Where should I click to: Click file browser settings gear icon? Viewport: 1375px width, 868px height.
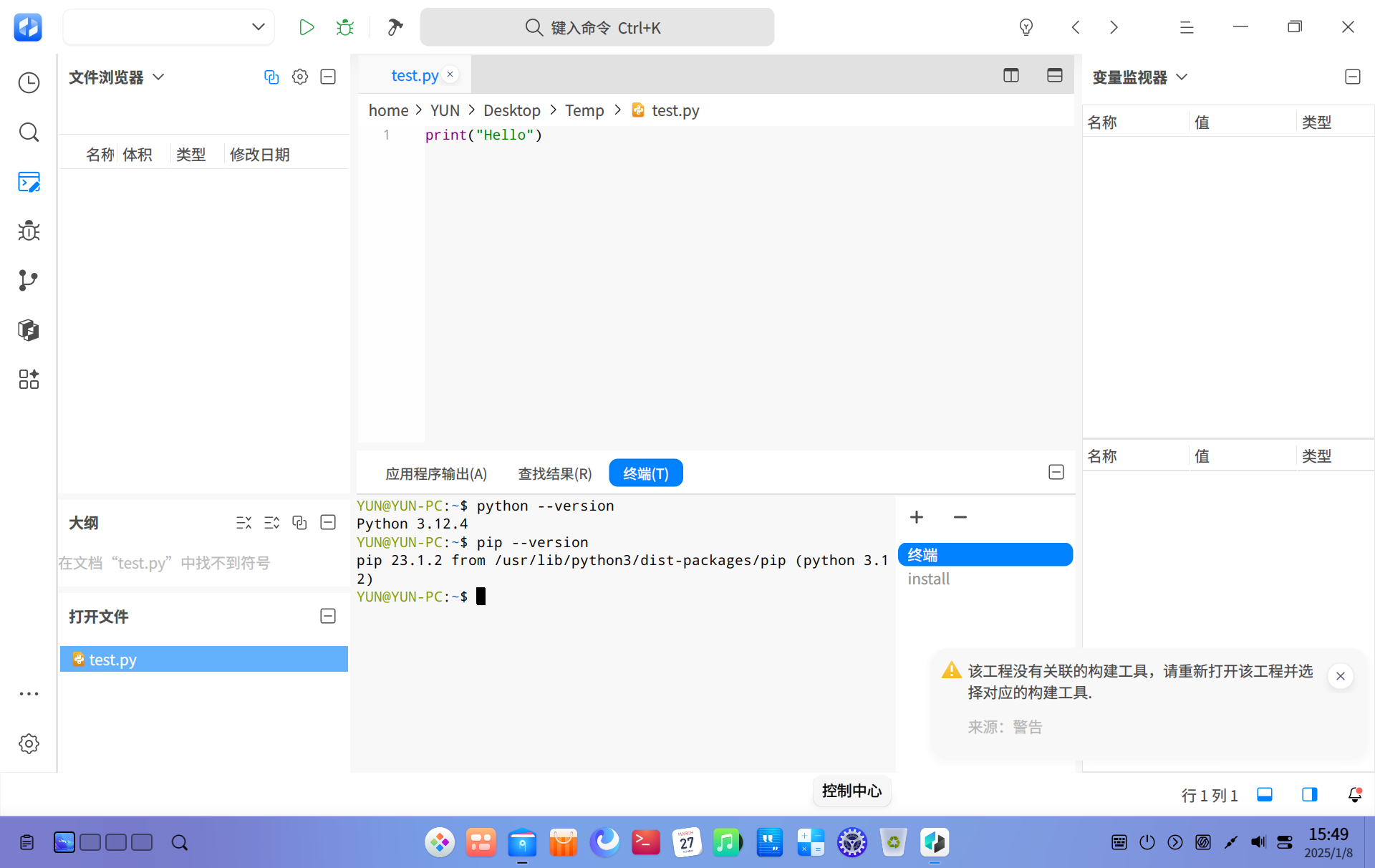[300, 77]
